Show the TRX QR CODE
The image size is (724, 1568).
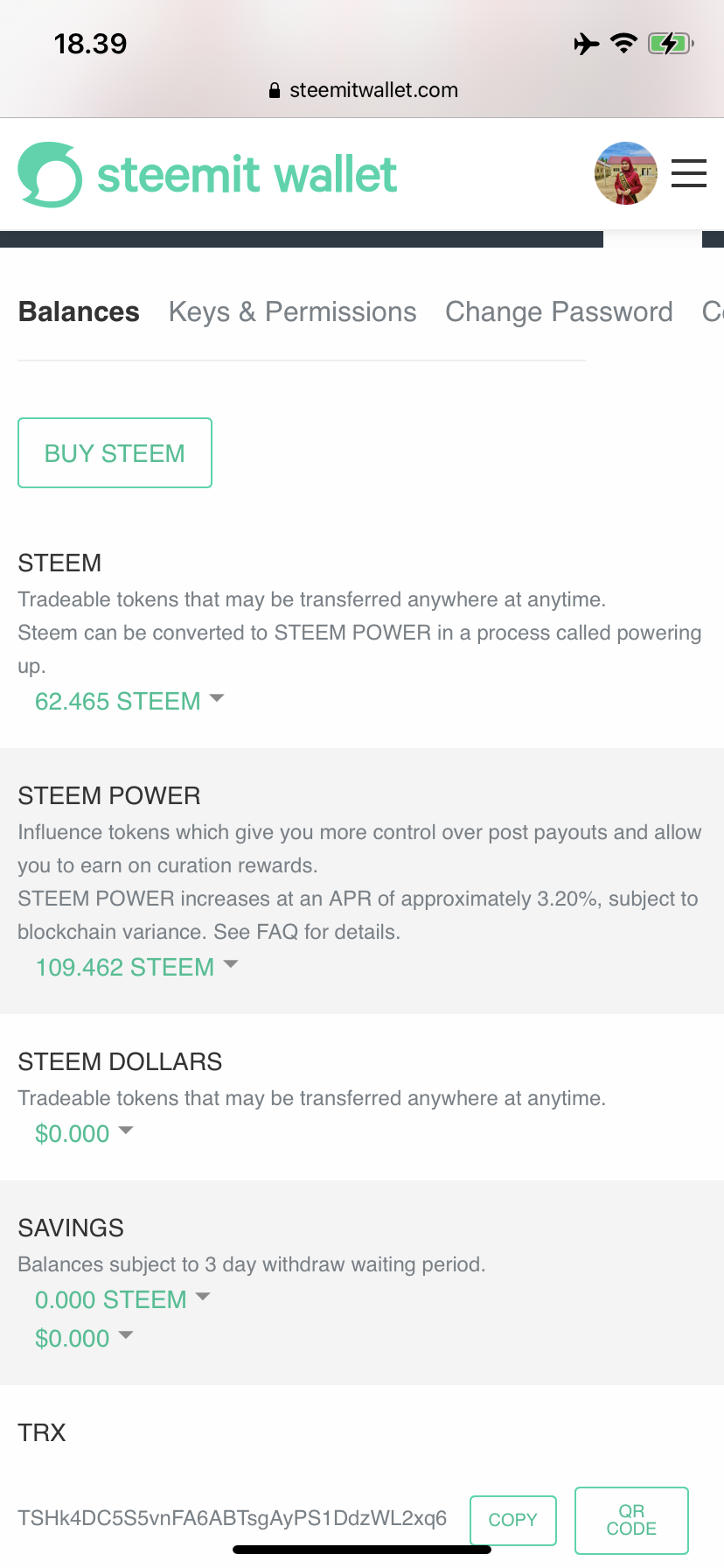click(x=631, y=1520)
